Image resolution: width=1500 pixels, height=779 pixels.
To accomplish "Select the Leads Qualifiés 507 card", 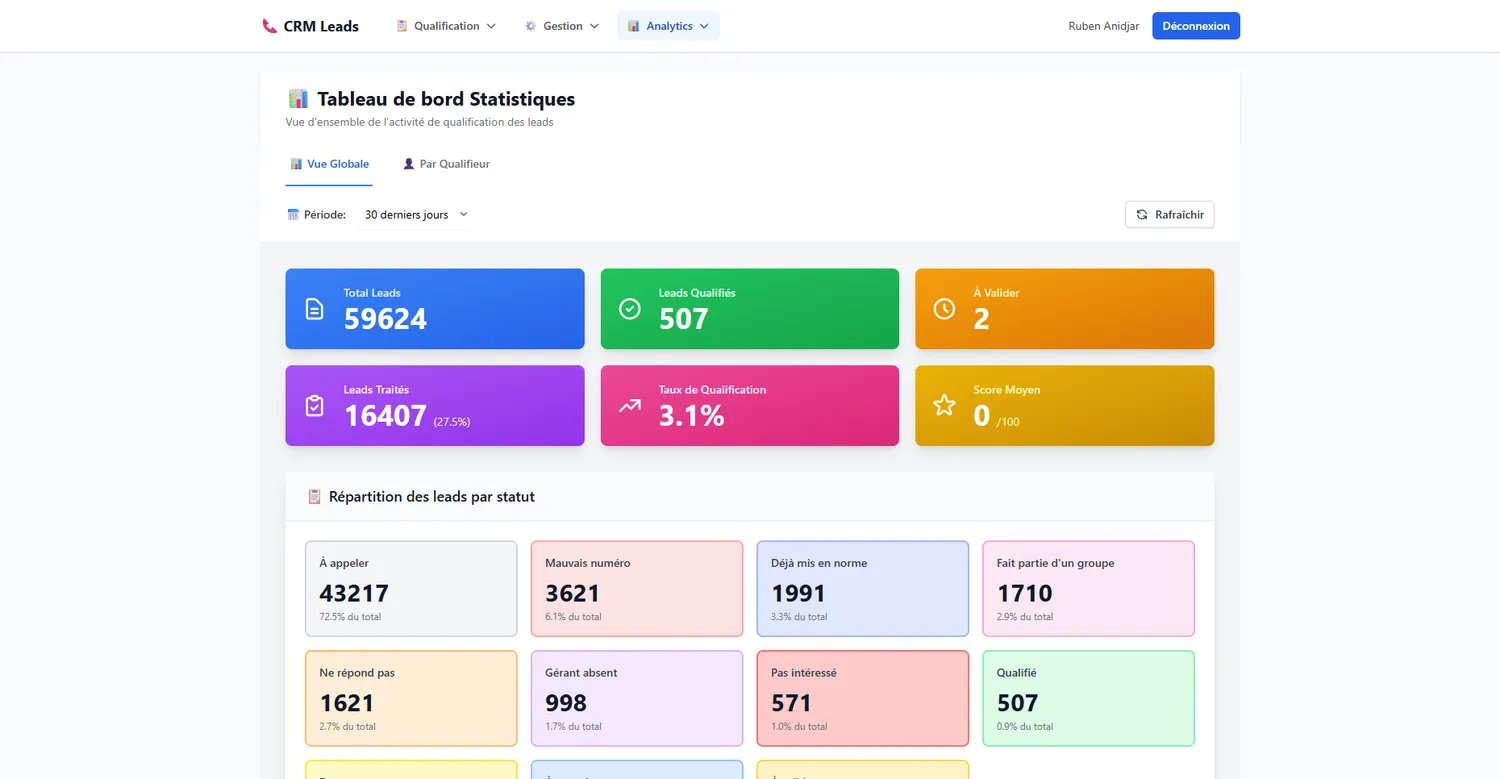I will pyautogui.click(x=750, y=309).
